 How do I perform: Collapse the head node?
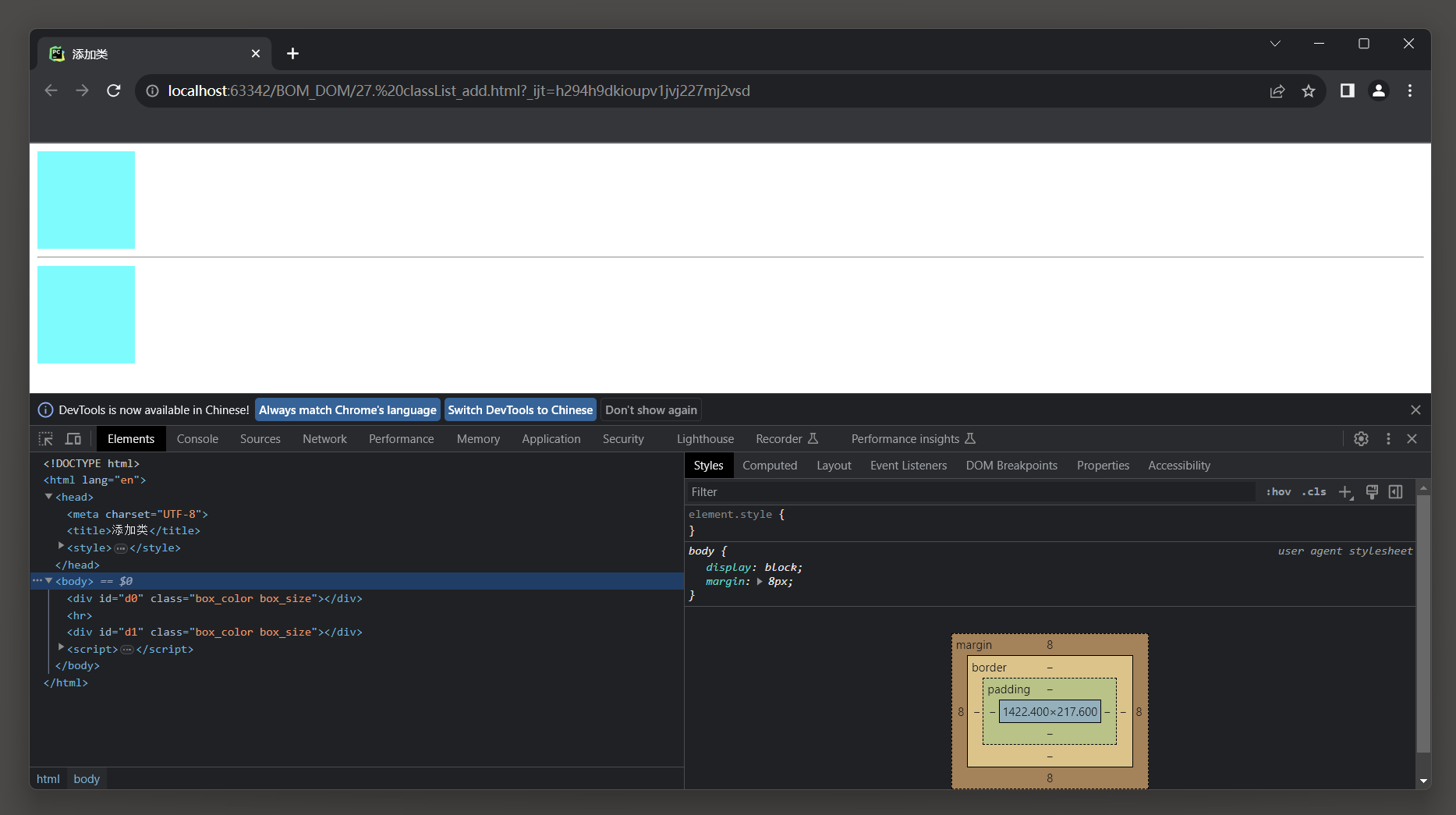pos(49,497)
